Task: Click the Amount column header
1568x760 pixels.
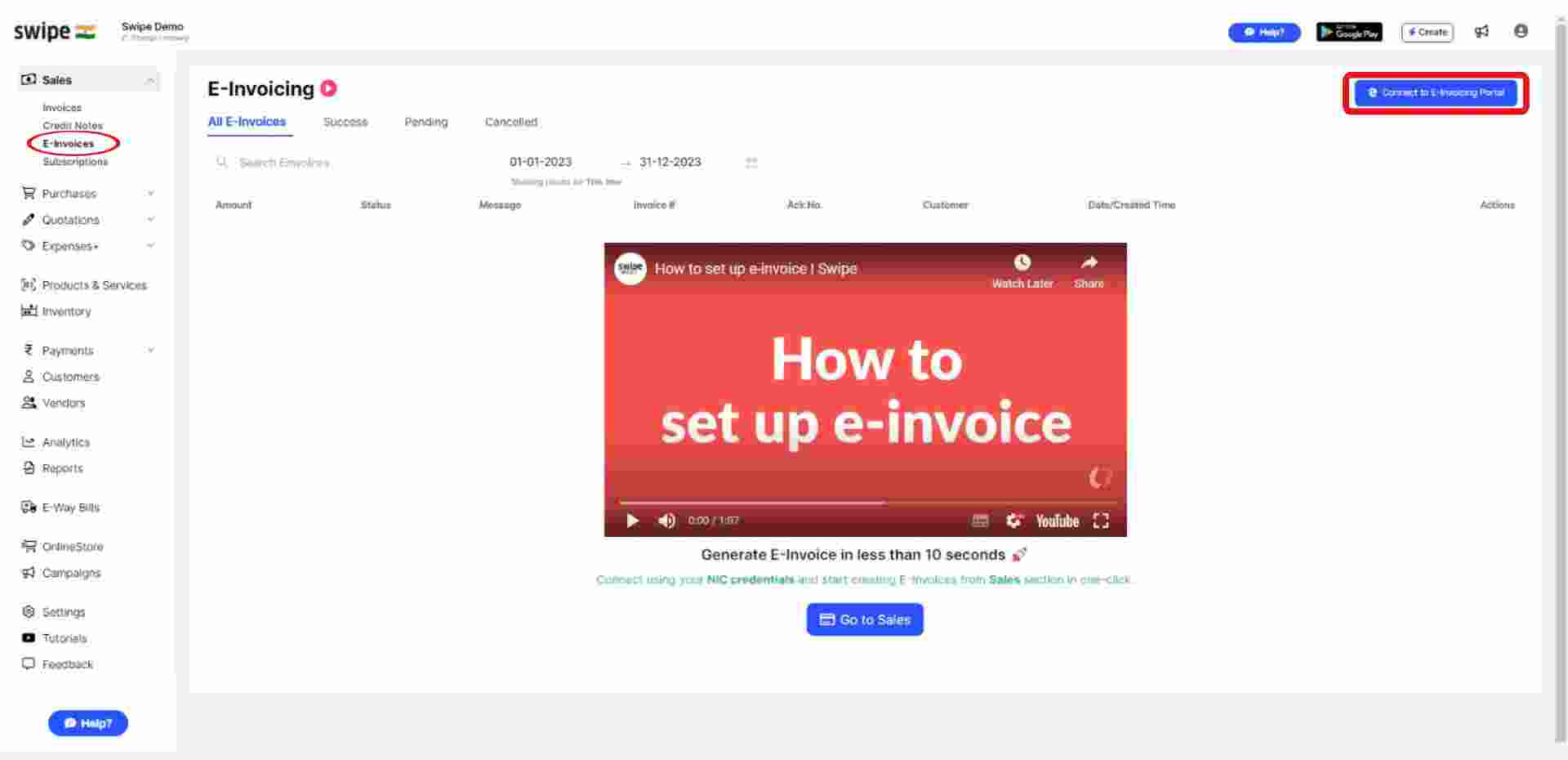Action: [x=234, y=205]
